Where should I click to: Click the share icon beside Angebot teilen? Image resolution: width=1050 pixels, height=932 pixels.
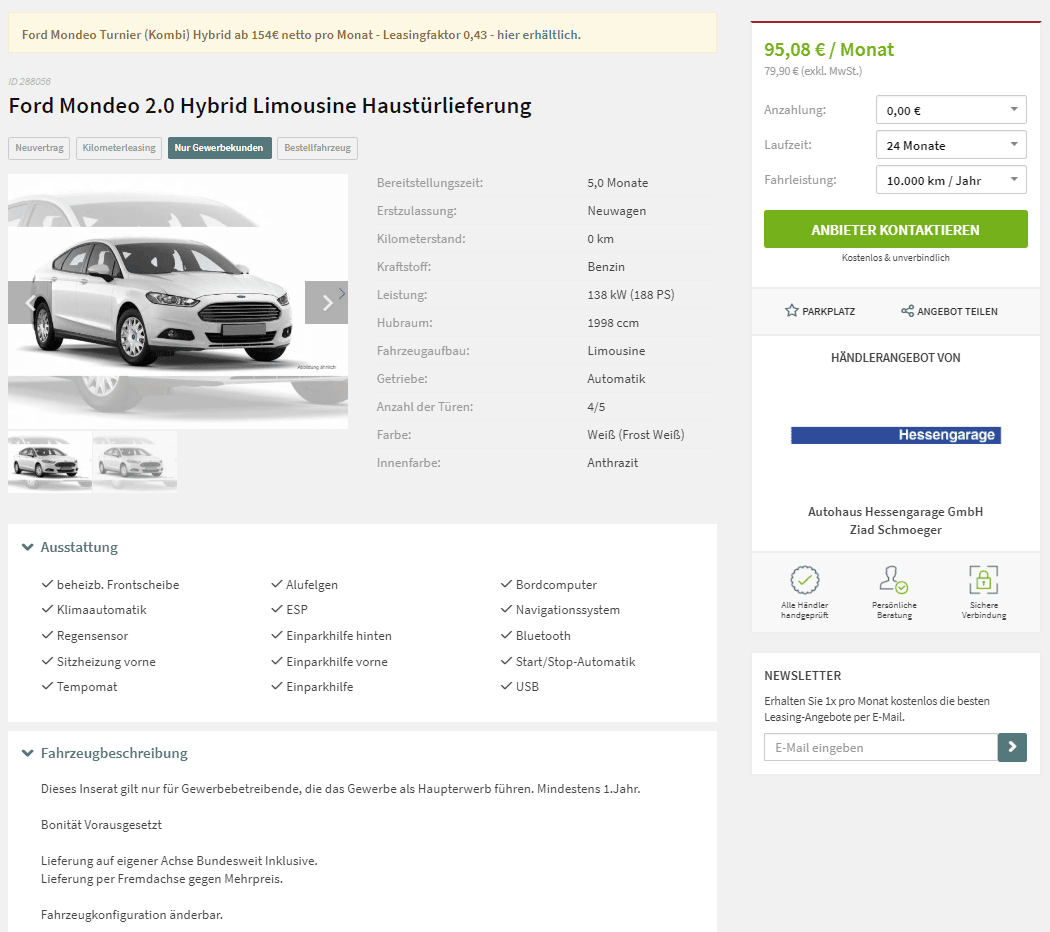point(907,311)
